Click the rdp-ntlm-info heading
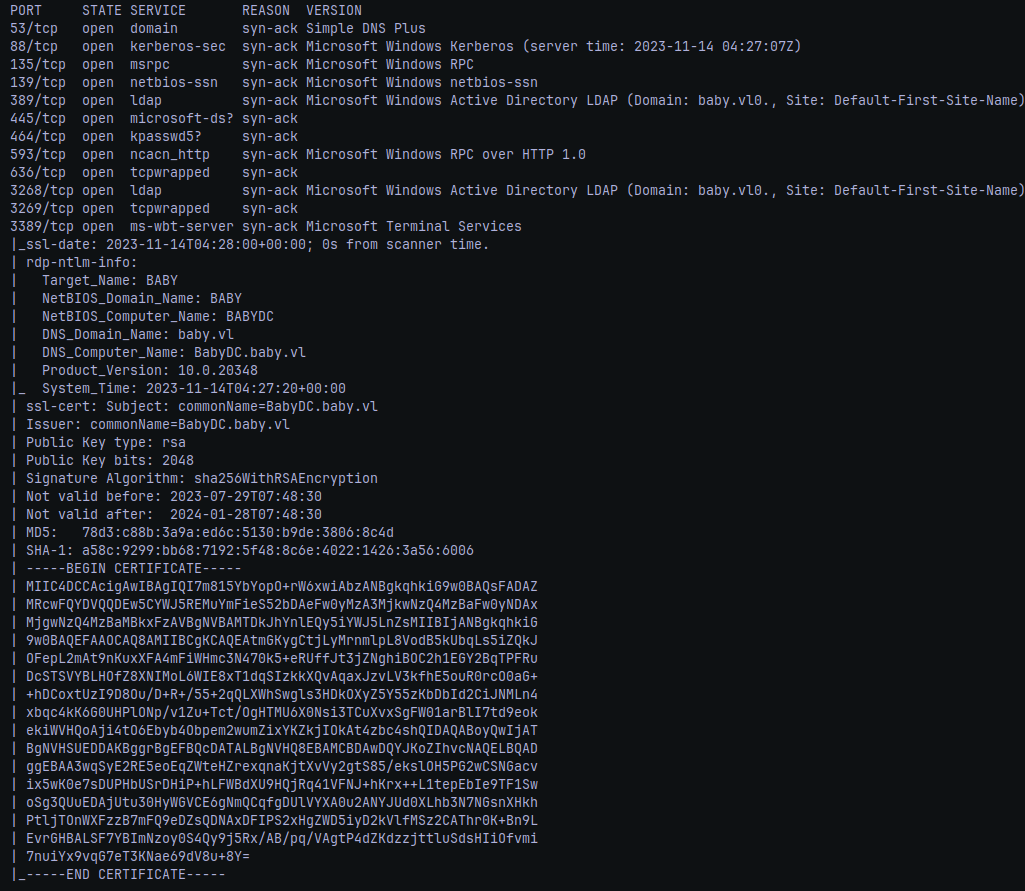This screenshot has width=1025, height=891. point(82,262)
